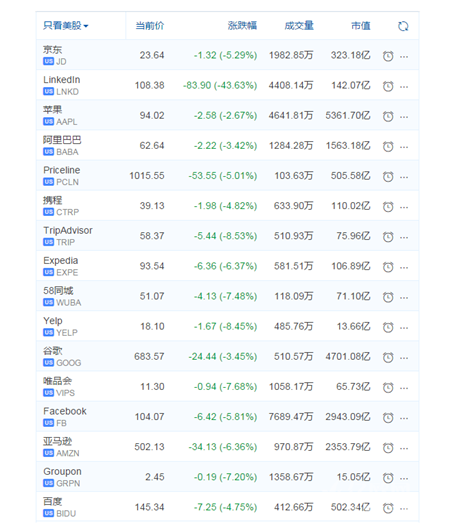Click alarm clock icon in AAPL row
450x528 pixels.
[x=388, y=116]
